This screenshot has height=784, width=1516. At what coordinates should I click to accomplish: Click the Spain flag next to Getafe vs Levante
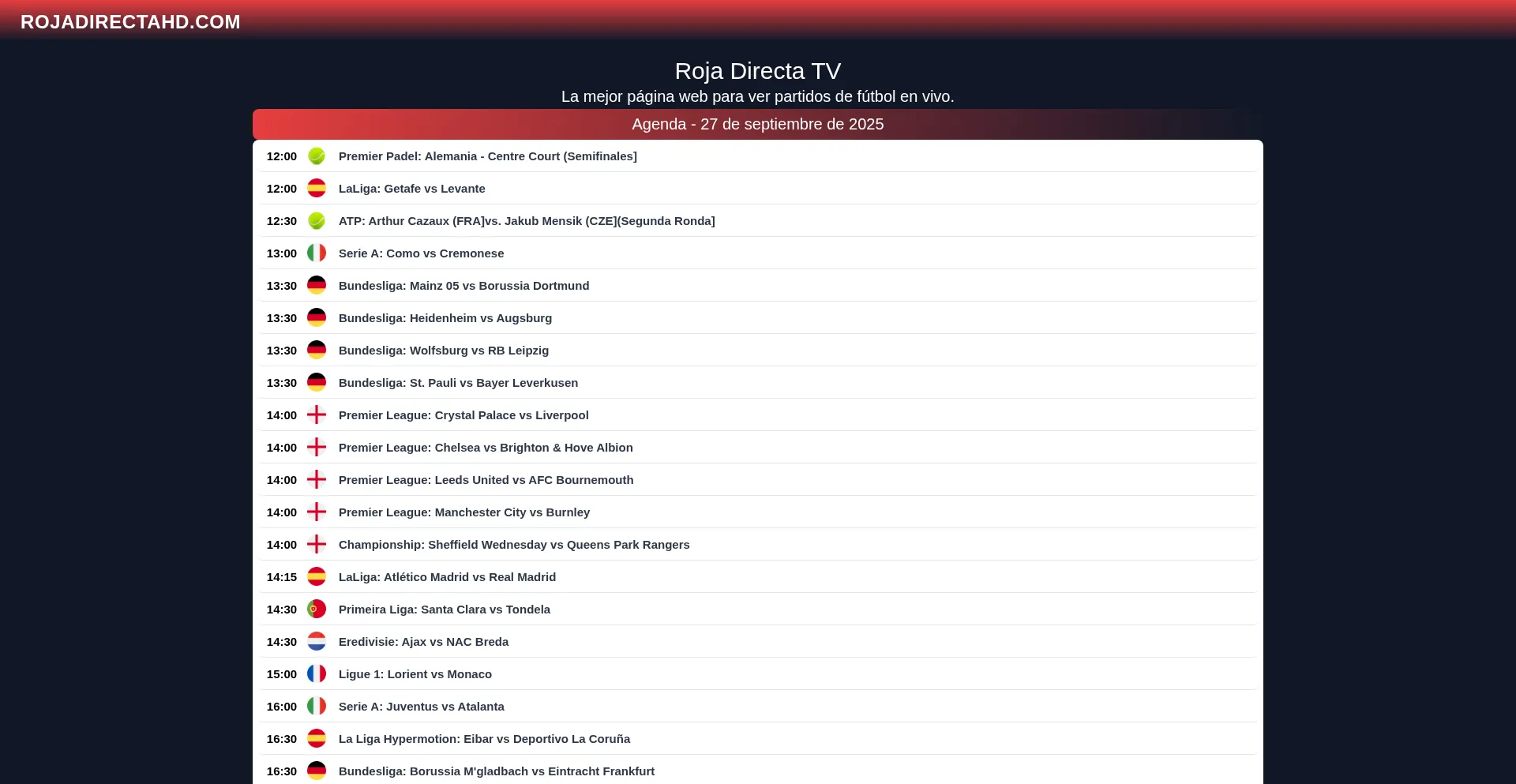click(x=317, y=189)
